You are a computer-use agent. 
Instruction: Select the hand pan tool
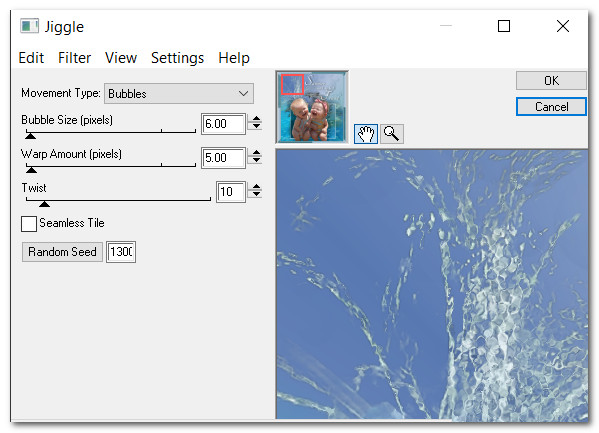pos(366,134)
